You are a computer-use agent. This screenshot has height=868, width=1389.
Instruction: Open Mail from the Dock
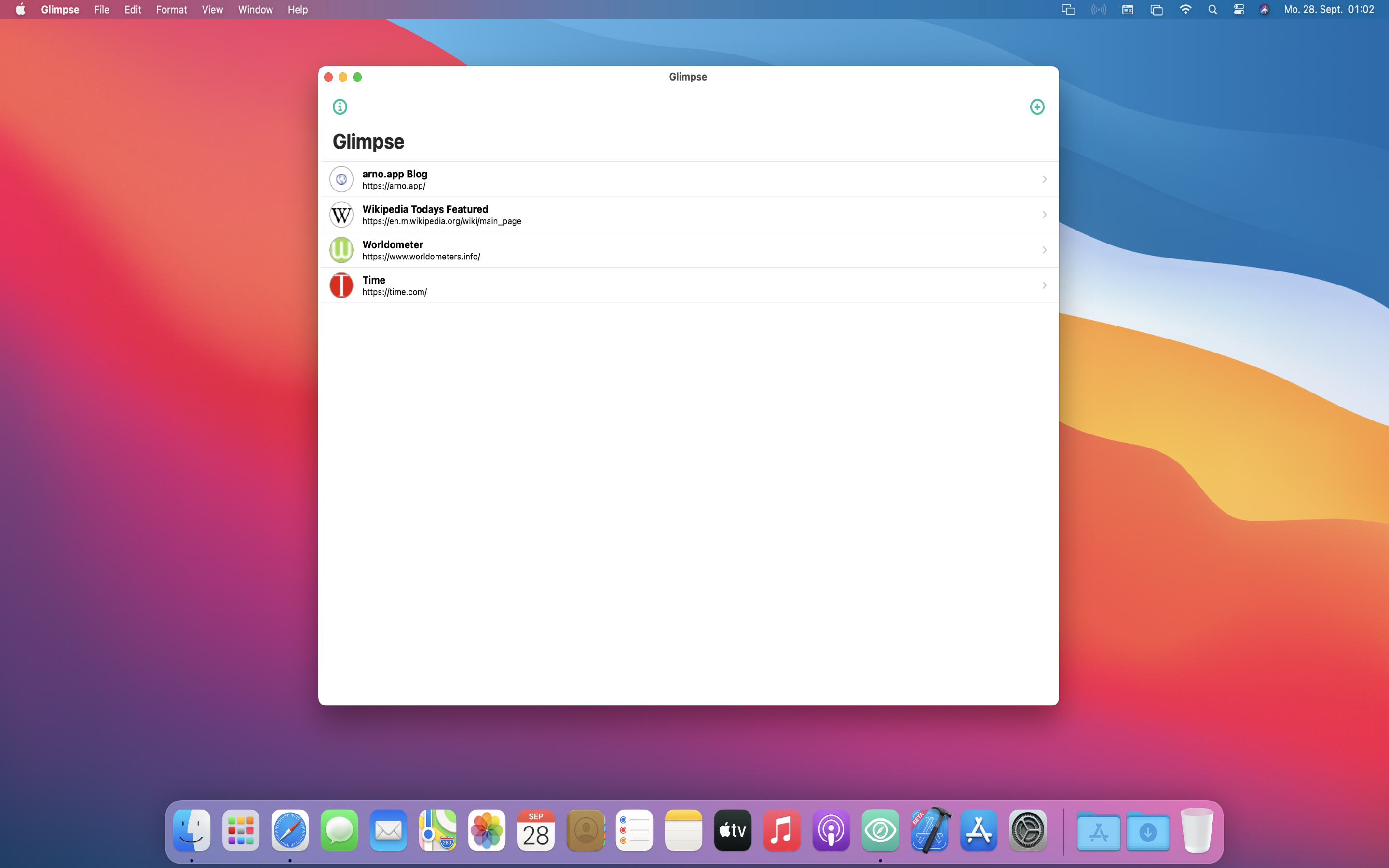tap(389, 830)
